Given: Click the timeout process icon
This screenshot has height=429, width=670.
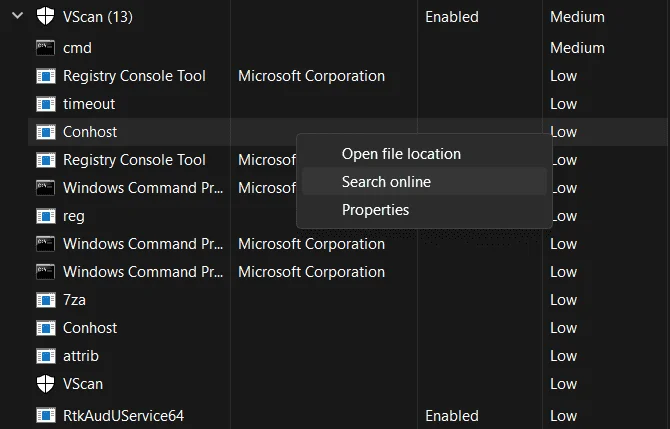Looking at the screenshot, I should (45, 104).
